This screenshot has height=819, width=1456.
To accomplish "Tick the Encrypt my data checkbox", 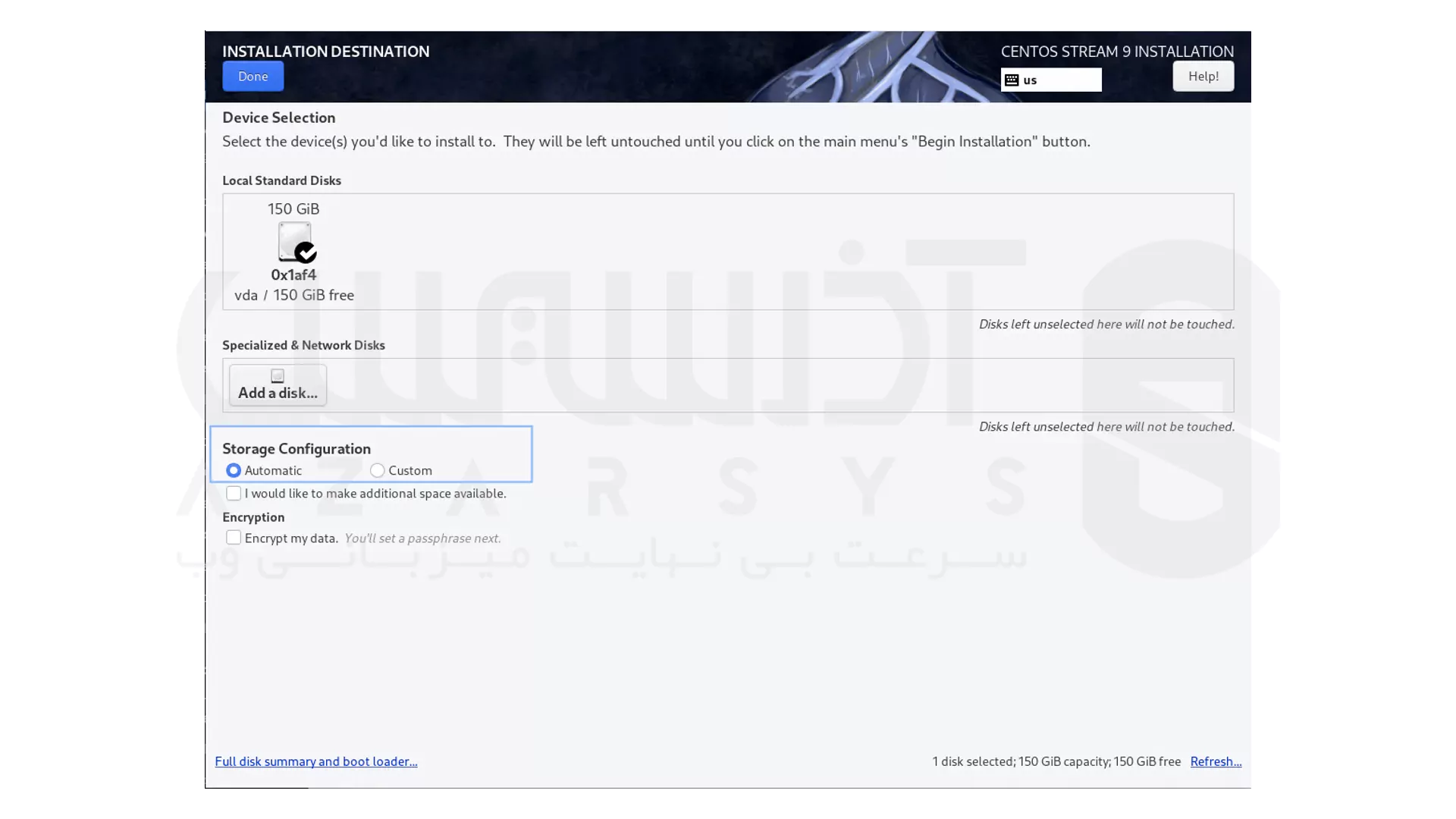I will [x=234, y=538].
